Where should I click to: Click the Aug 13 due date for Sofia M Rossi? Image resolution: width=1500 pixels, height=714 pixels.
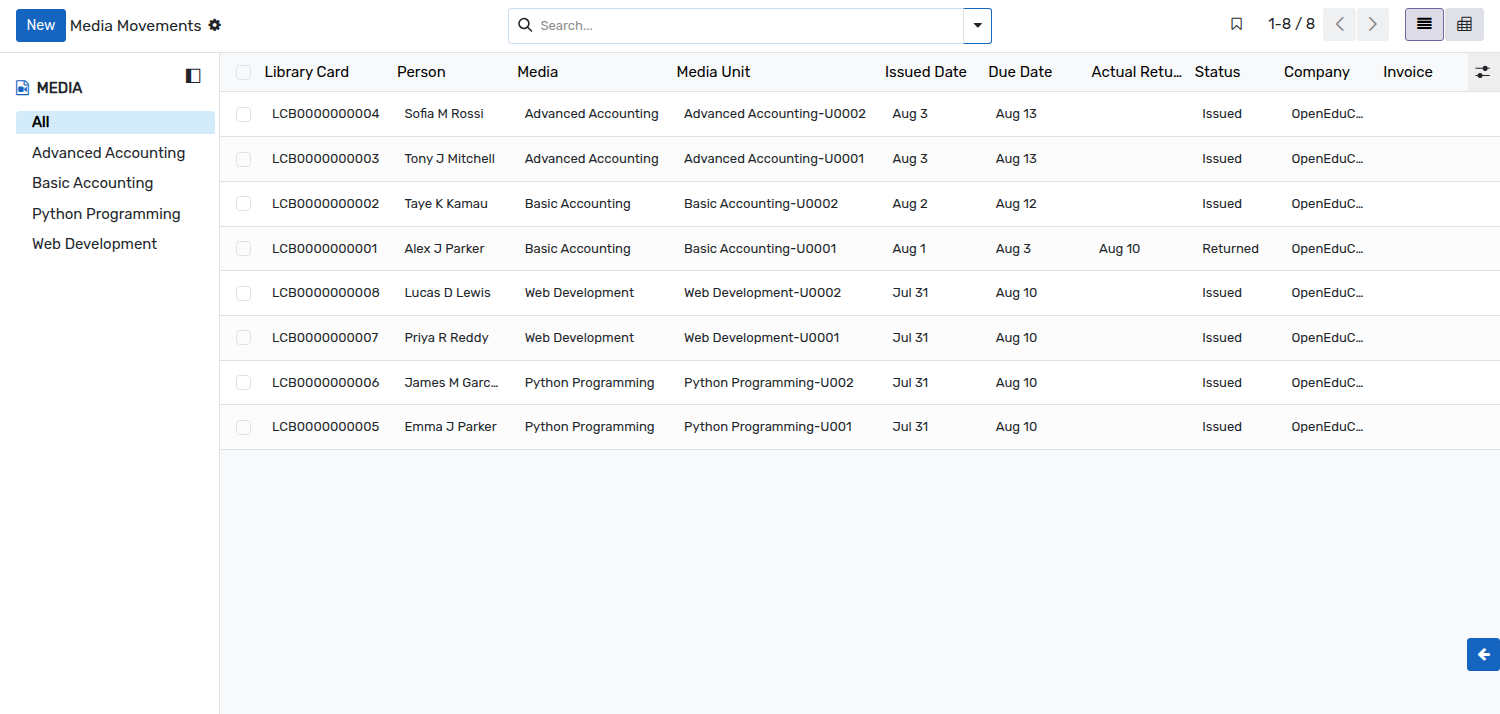click(1016, 114)
